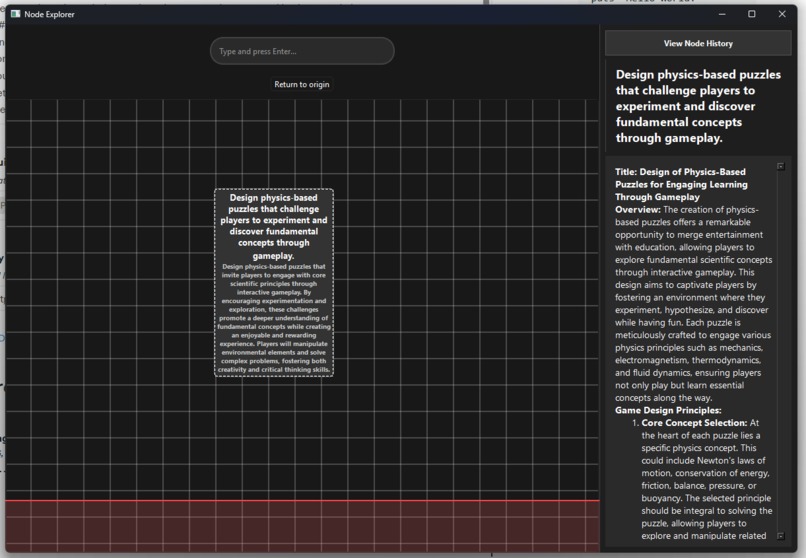The image size is (806, 558).
Task: Close the Node Explorer window
Action: click(x=782, y=14)
